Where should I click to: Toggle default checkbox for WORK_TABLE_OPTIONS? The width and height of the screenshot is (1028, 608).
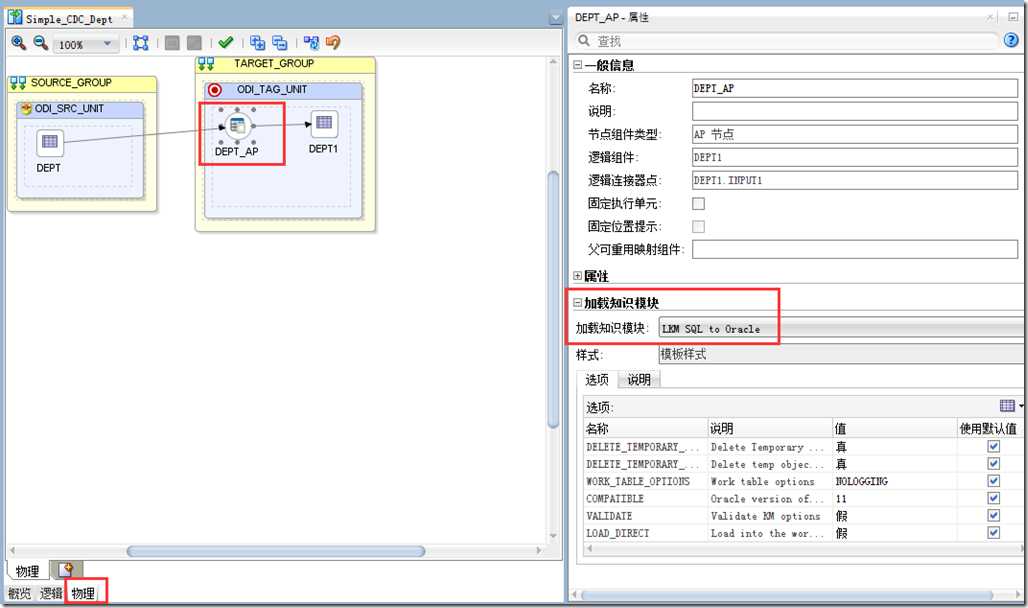point(994,481)
